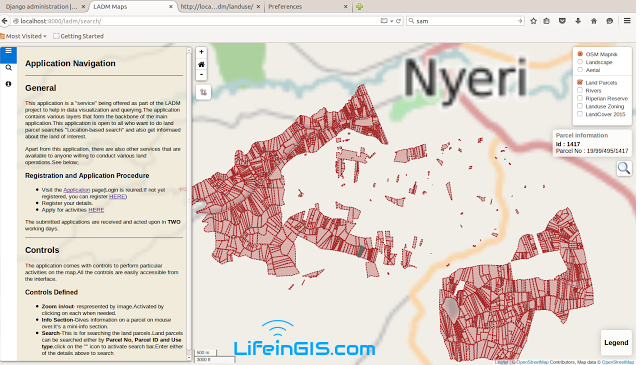
Task: Click the map zoom out minus button
Action: (x=201, y=74)
